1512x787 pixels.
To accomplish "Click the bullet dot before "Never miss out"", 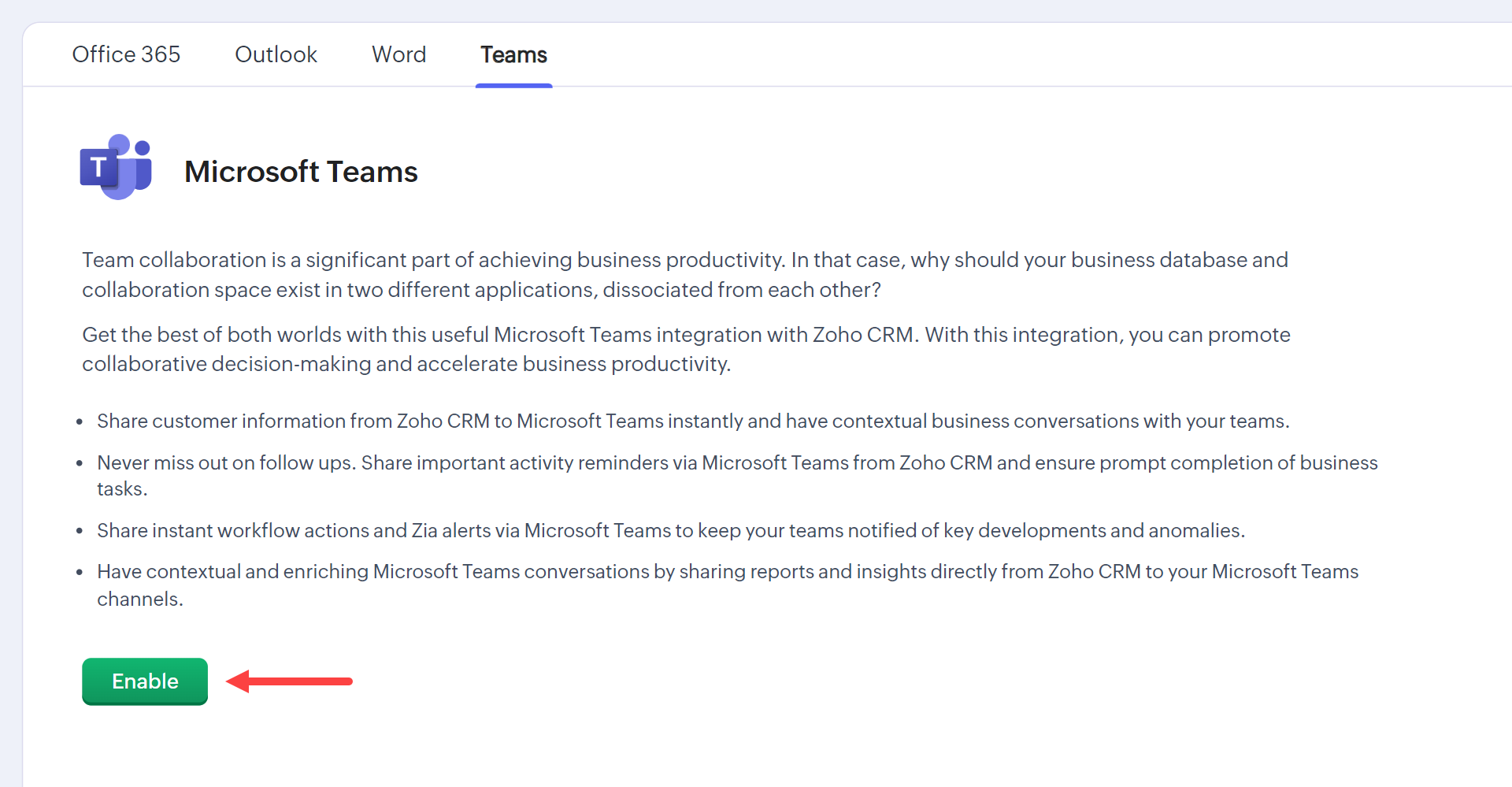I will pos(80,464).
